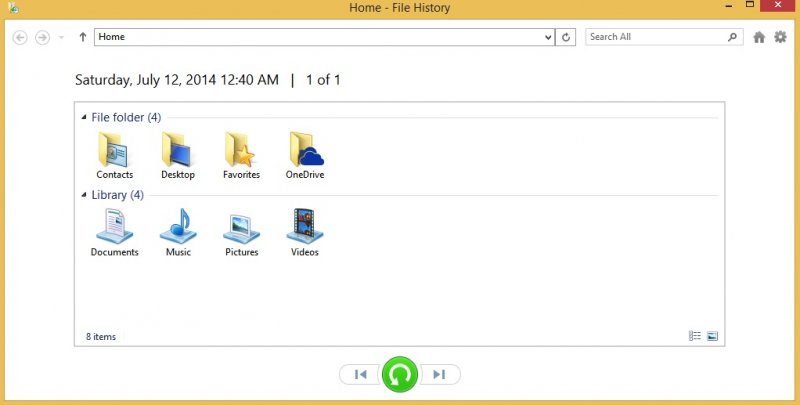Open the recent locations dropdown arrow
The image size is (800, 405).
coord(61,37)
